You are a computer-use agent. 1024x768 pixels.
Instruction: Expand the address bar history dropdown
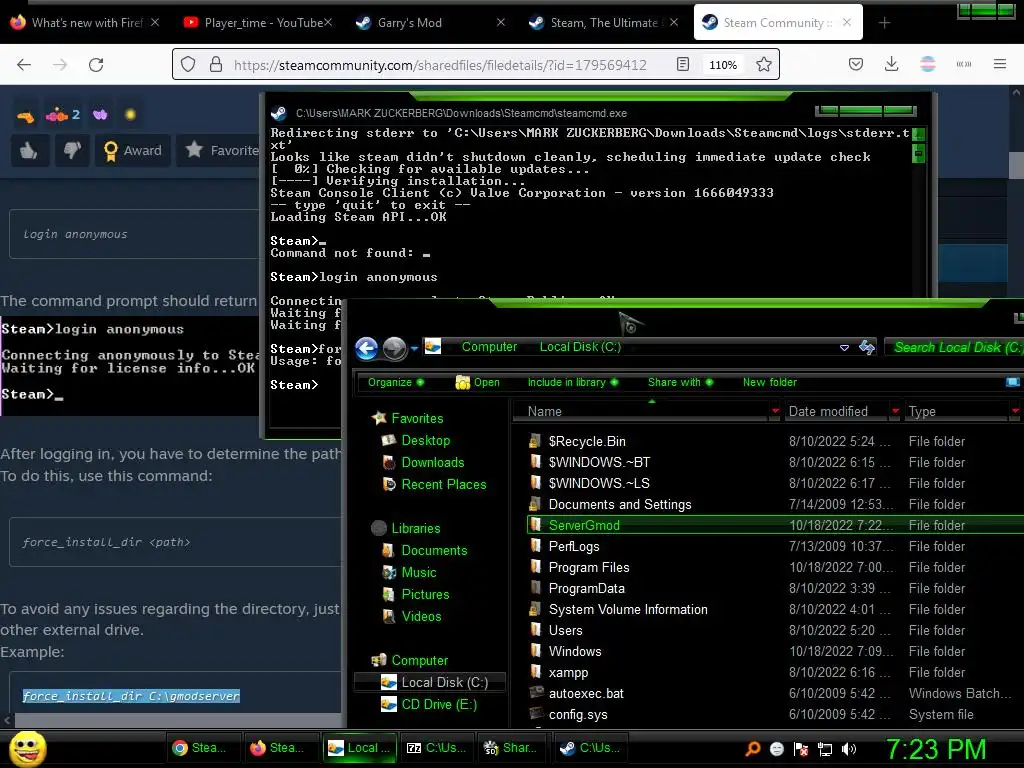[x=844, y=347]
